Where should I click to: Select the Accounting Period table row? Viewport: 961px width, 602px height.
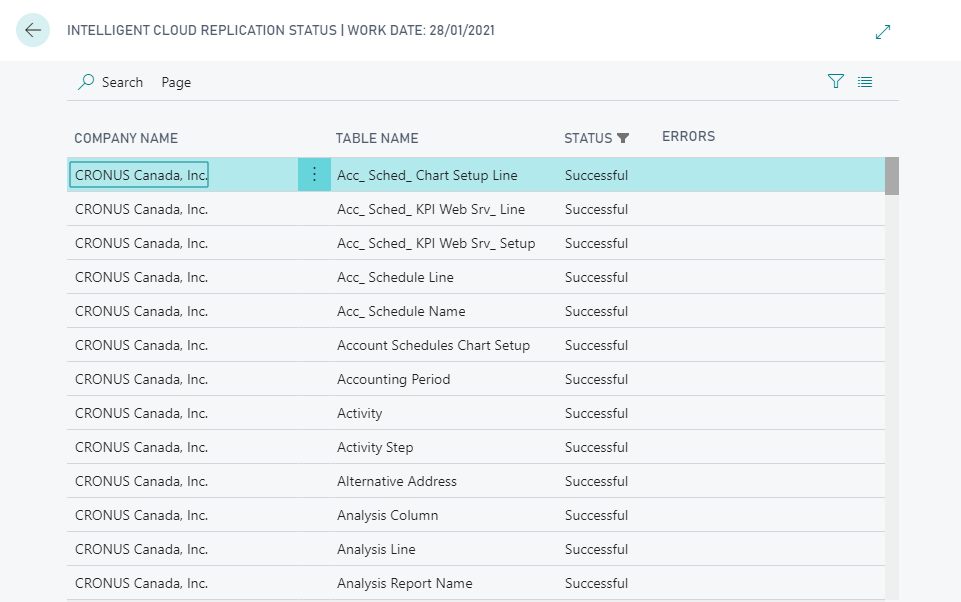click(393, 379)
